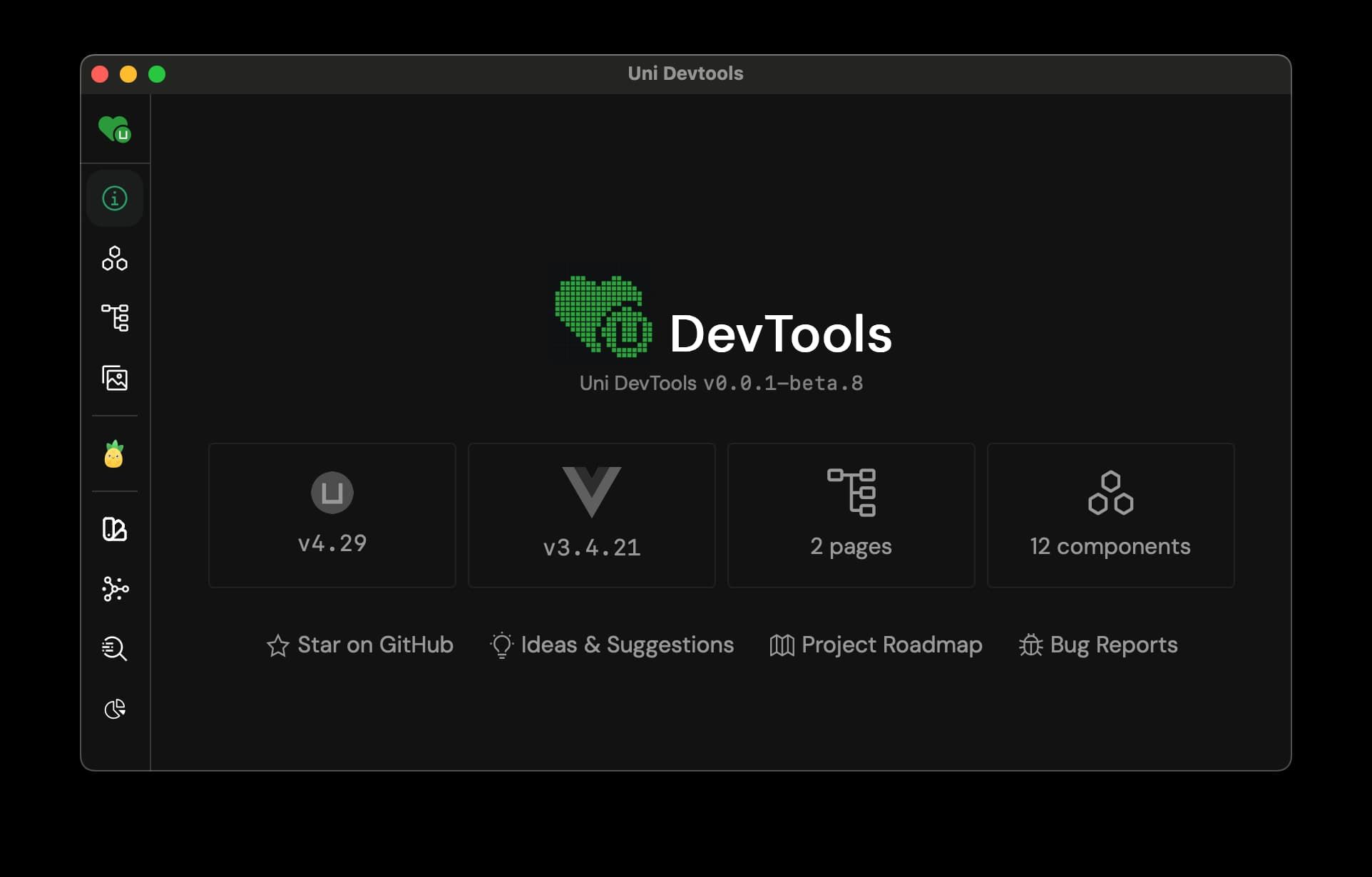Open the Pages routes panel
This screenshot has height=877, width=1372.
[x=114, y=318]
